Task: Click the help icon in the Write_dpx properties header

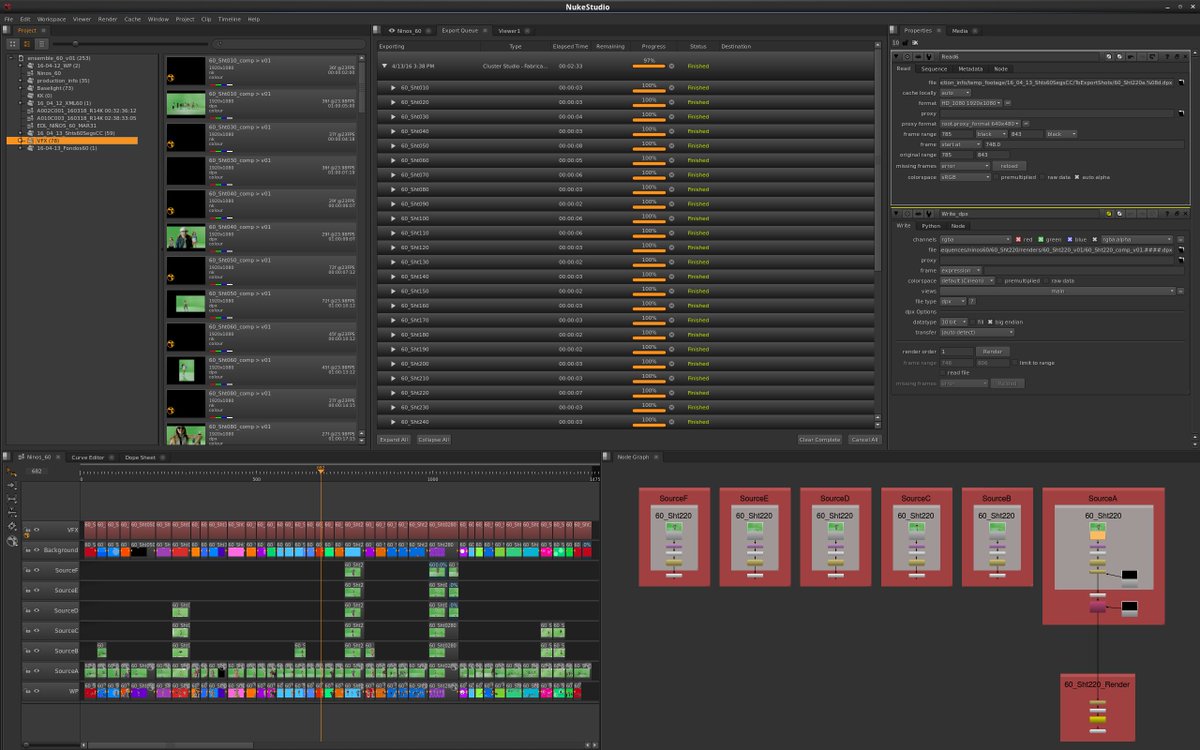Action: pos(1167,213)
